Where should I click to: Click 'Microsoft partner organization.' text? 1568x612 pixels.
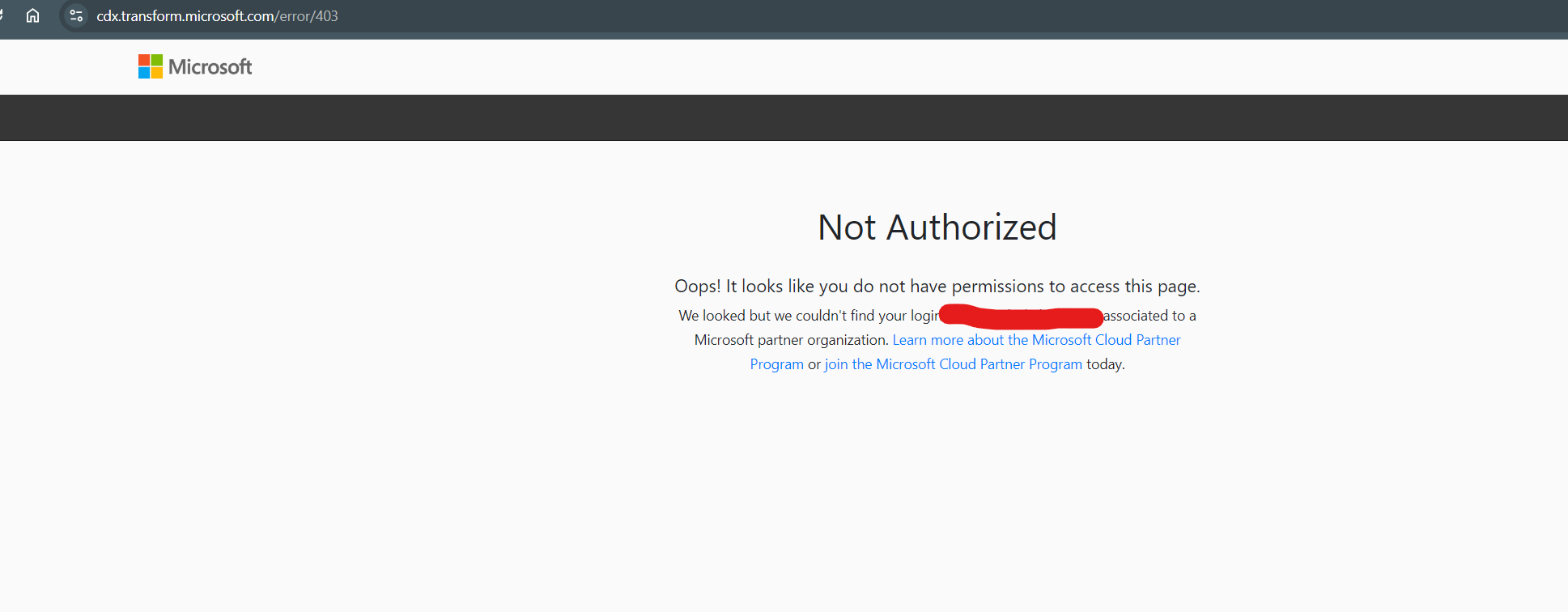click(x=792, y=340)
